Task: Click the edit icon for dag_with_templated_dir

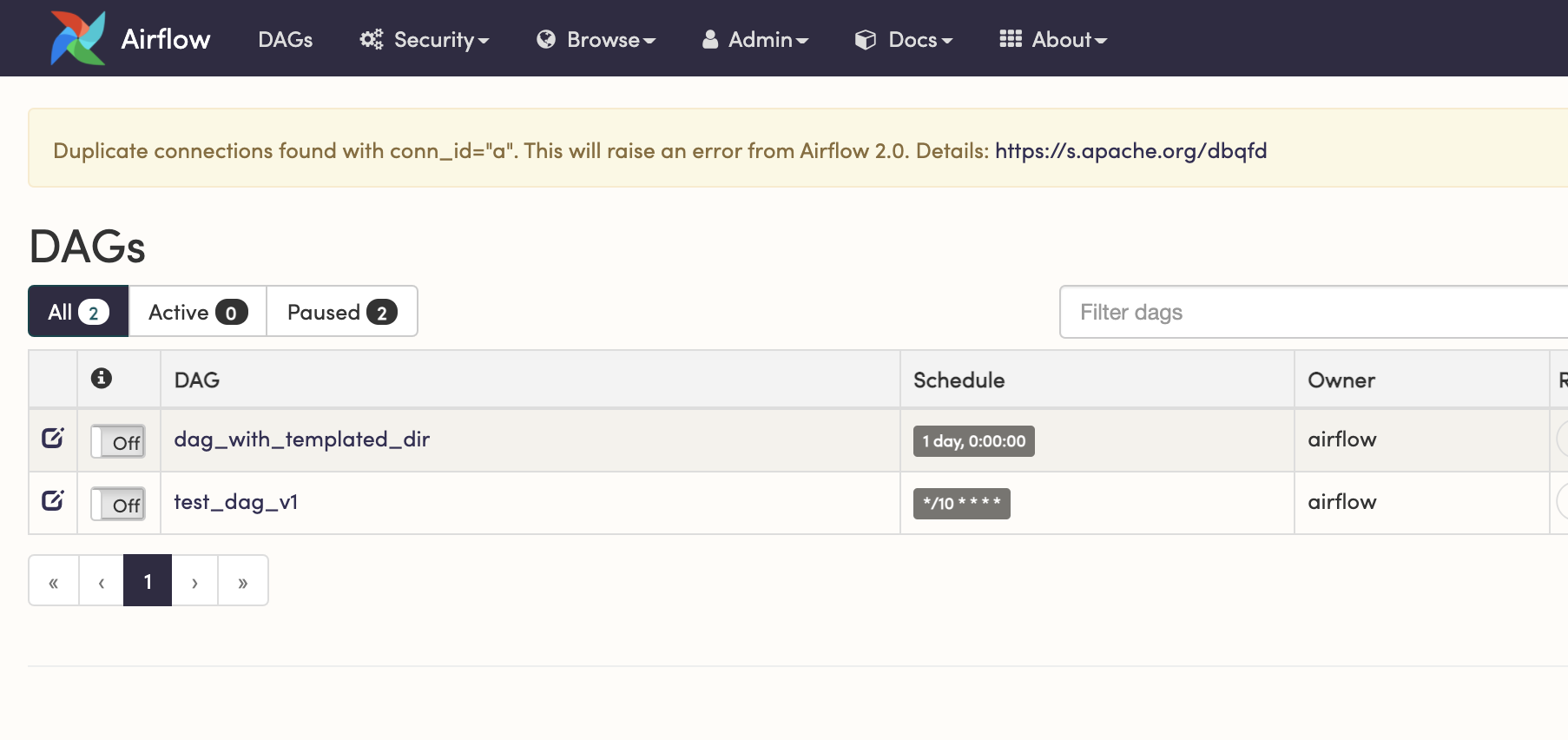Action: click(x=53, y=438)
